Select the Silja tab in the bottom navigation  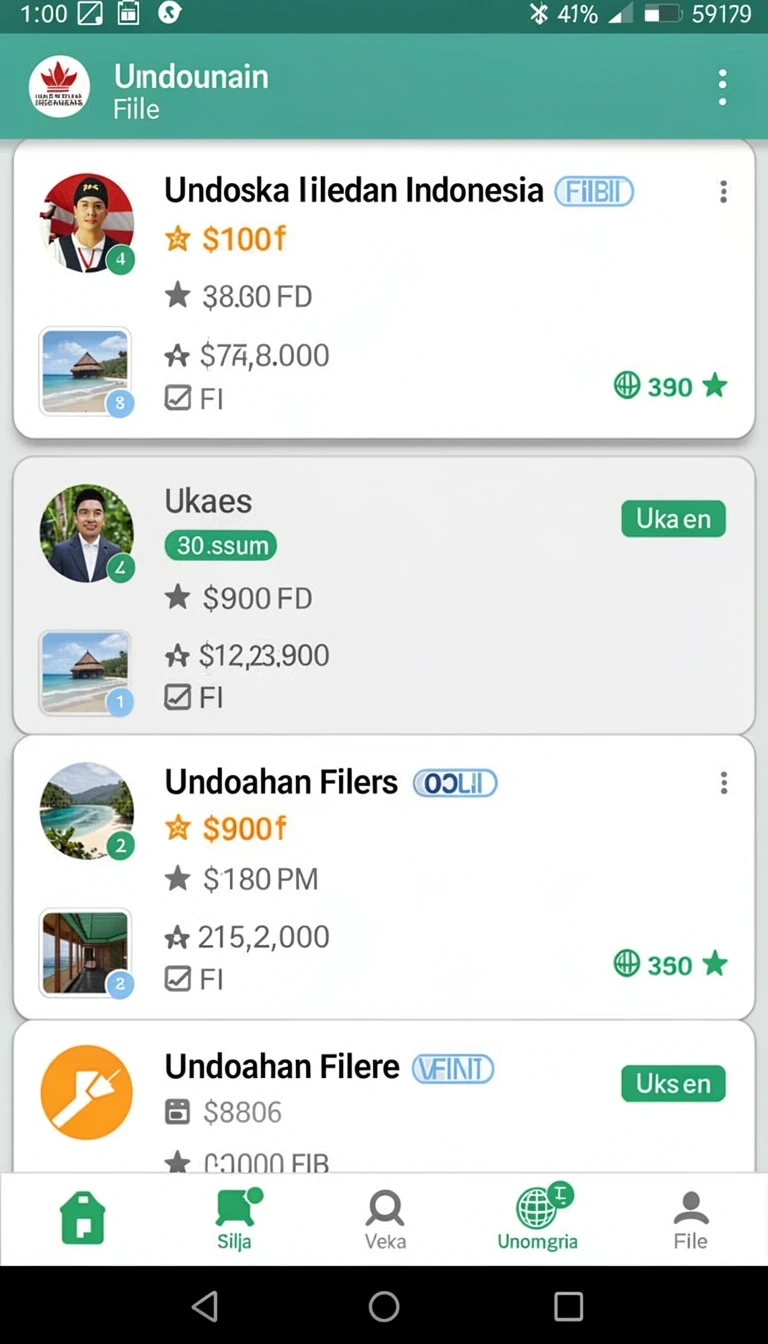pos(236,1218)
